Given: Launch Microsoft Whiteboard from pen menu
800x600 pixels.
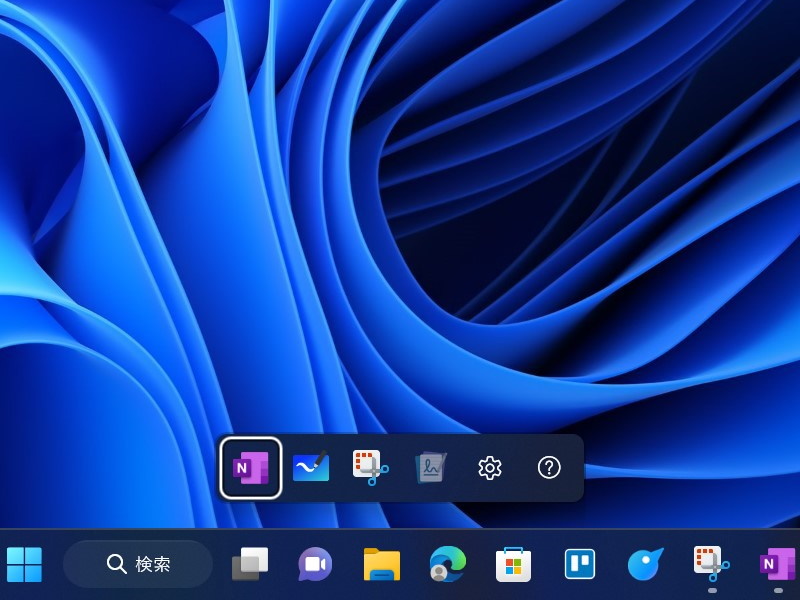Looking at the screenshot, I should 311,466.
